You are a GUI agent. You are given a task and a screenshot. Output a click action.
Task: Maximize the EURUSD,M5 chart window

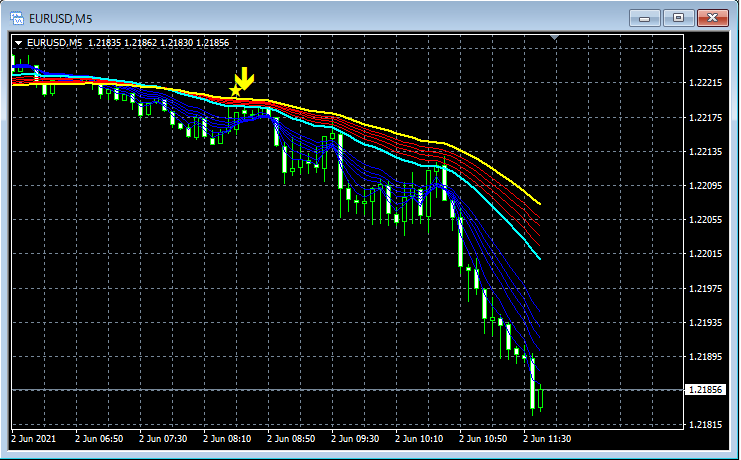click(x=679, y=18)
